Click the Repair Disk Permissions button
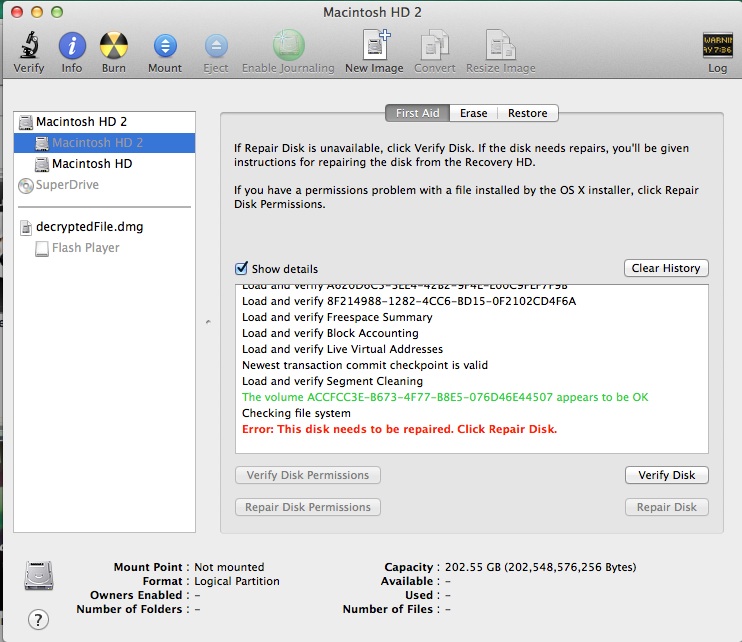The height and width of the screenshot is (642, 742). (x=308, y=507)
